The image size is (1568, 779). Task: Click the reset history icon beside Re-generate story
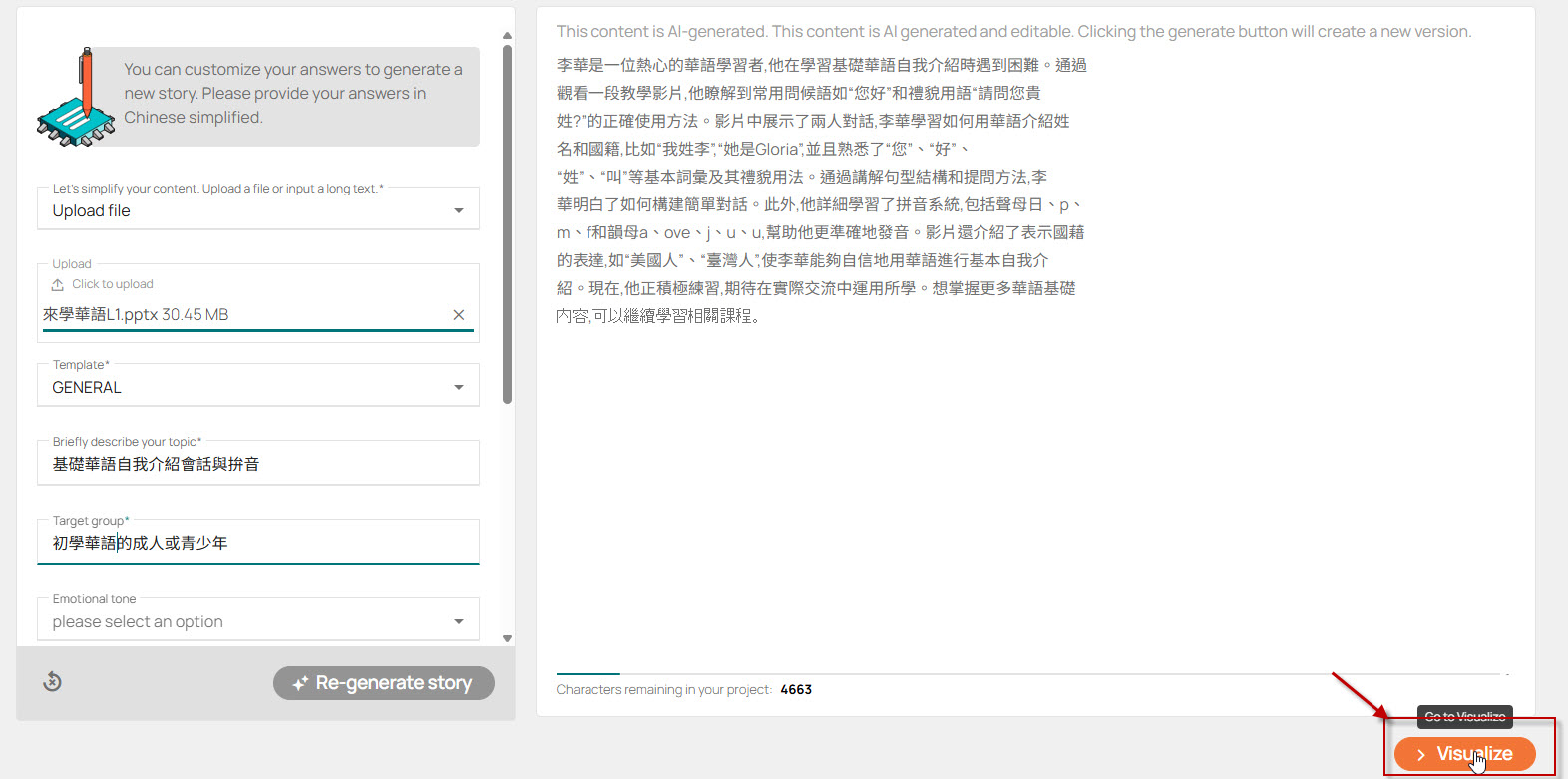click(x=53, y=682)
